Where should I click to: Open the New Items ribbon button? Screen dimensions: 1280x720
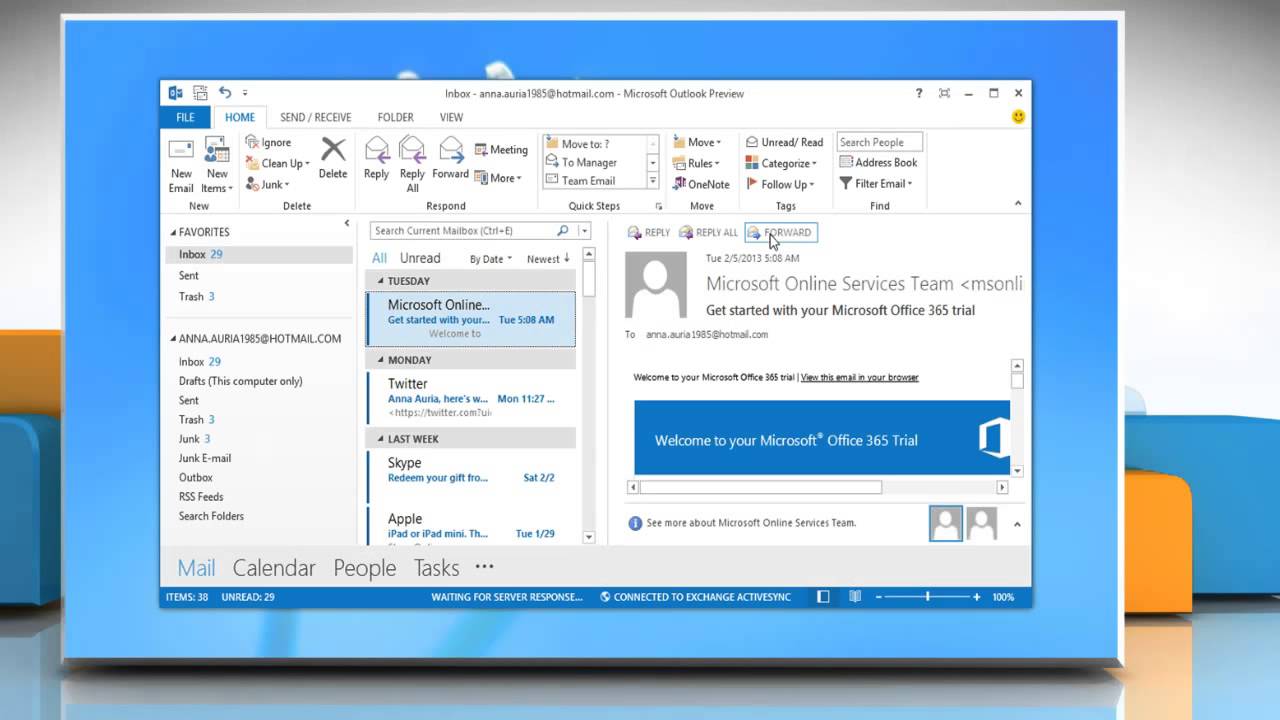[x=217, y=166]
